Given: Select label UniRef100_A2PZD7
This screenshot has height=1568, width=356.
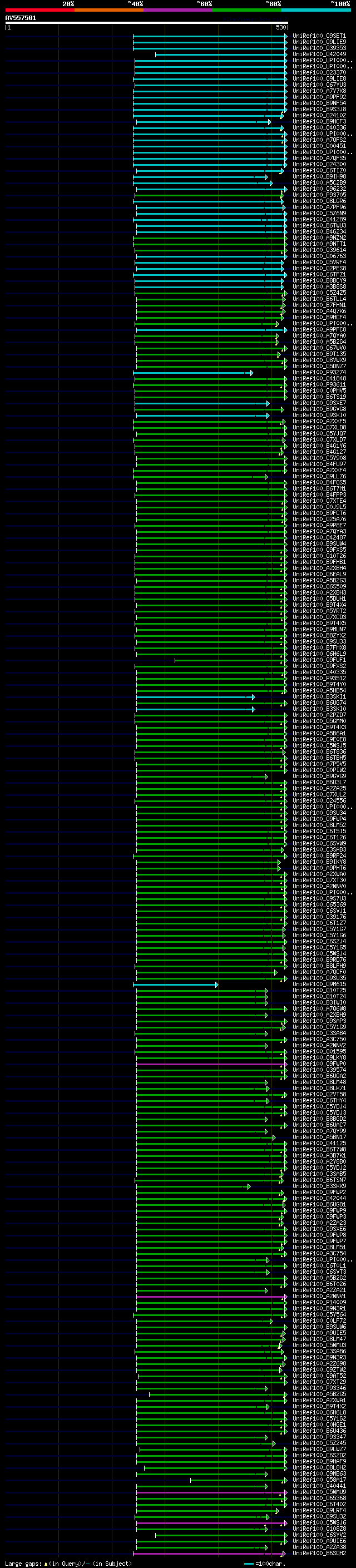Looking at the screenshot, I should pyautogui.click(x=319, y=715).
